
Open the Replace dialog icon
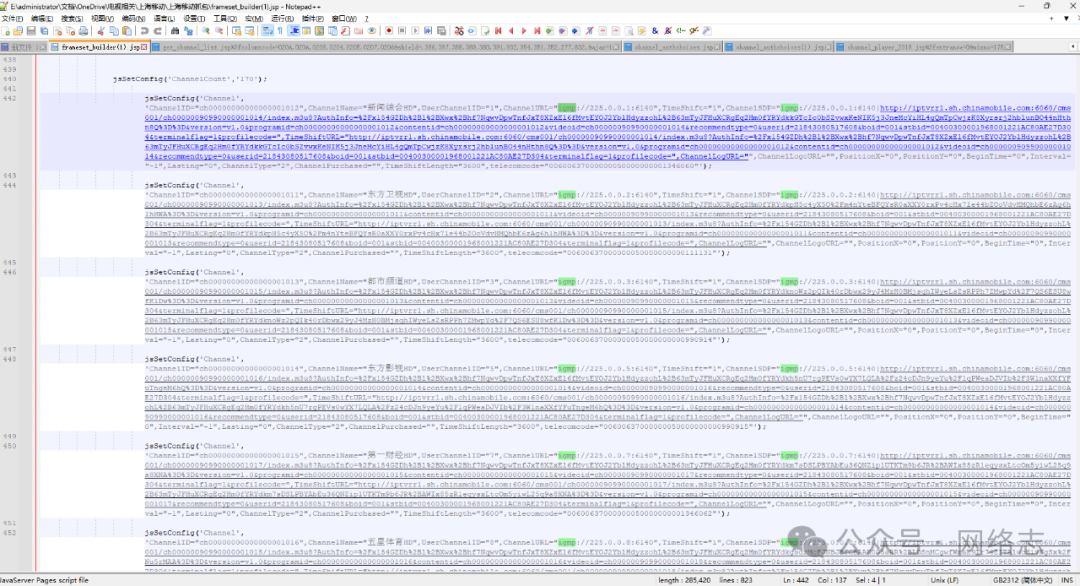click(x=188, y=31)
